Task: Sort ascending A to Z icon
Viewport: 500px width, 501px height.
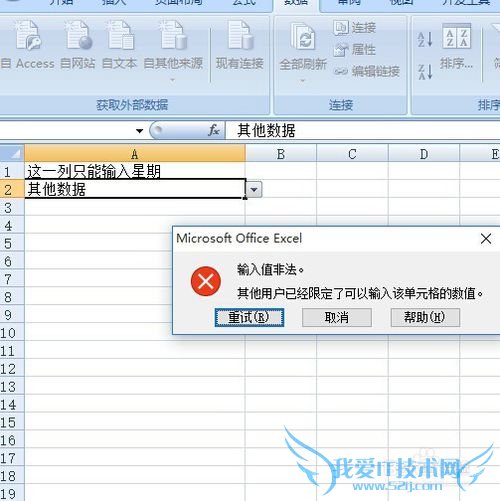Action: [425, 39]
